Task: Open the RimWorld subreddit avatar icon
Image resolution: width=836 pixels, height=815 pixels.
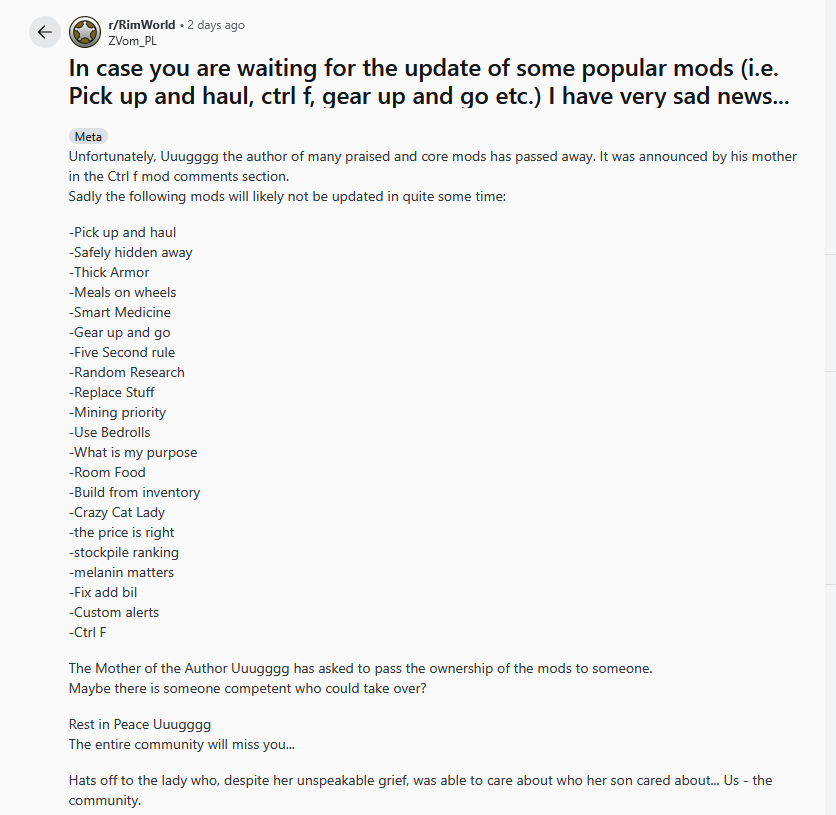Action: [x=85, y=32]
